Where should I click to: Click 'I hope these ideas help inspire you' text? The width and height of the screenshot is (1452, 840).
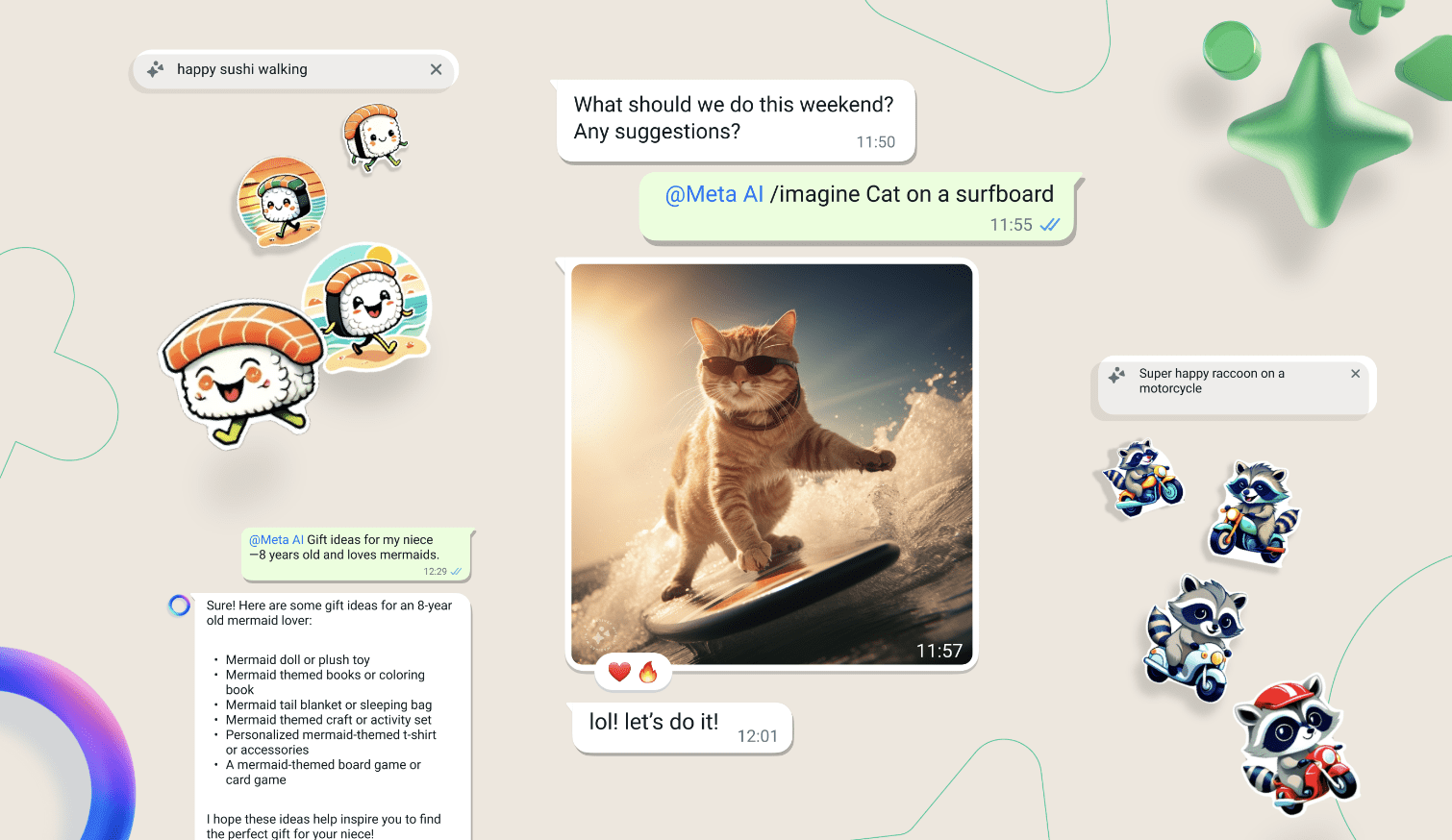click(323, 827)
